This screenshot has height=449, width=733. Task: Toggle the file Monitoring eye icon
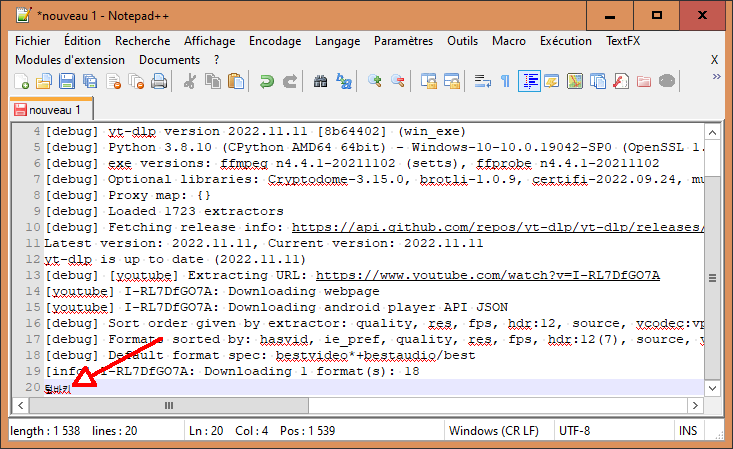(x=667, y=81)
